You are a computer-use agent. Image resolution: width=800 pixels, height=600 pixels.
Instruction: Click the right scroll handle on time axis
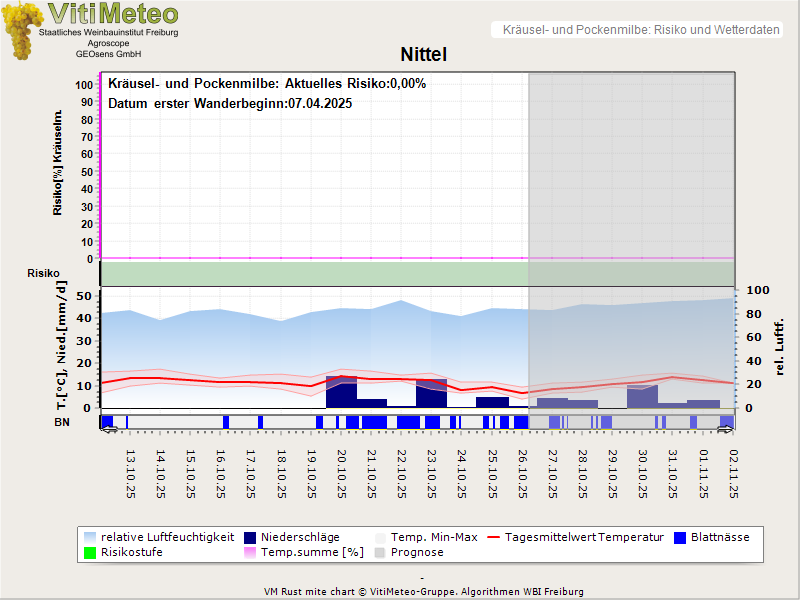coord(726,428)
